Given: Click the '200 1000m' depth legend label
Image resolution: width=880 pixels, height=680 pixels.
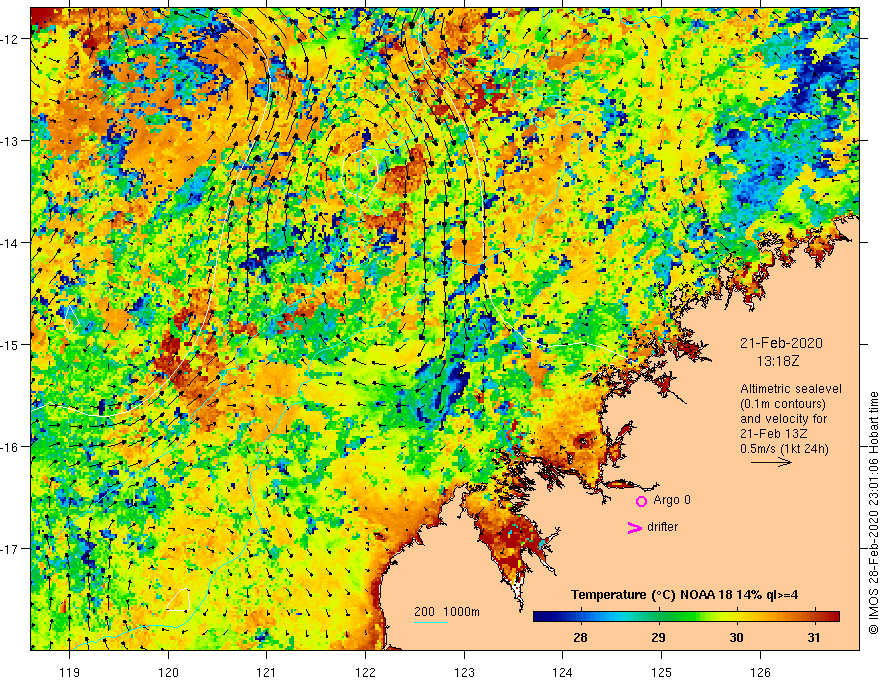Looking at the screenshot, I should point(447,612).
